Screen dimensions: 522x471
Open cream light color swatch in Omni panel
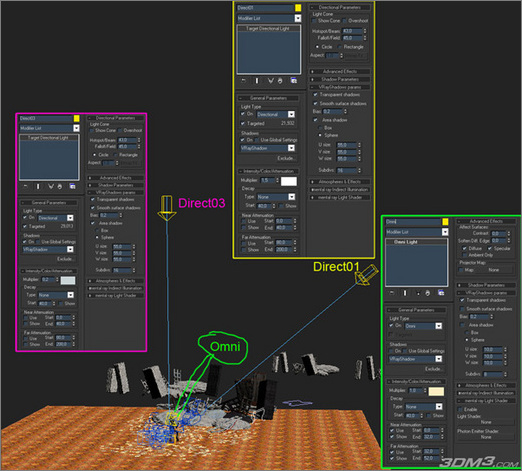click(436, 391)
